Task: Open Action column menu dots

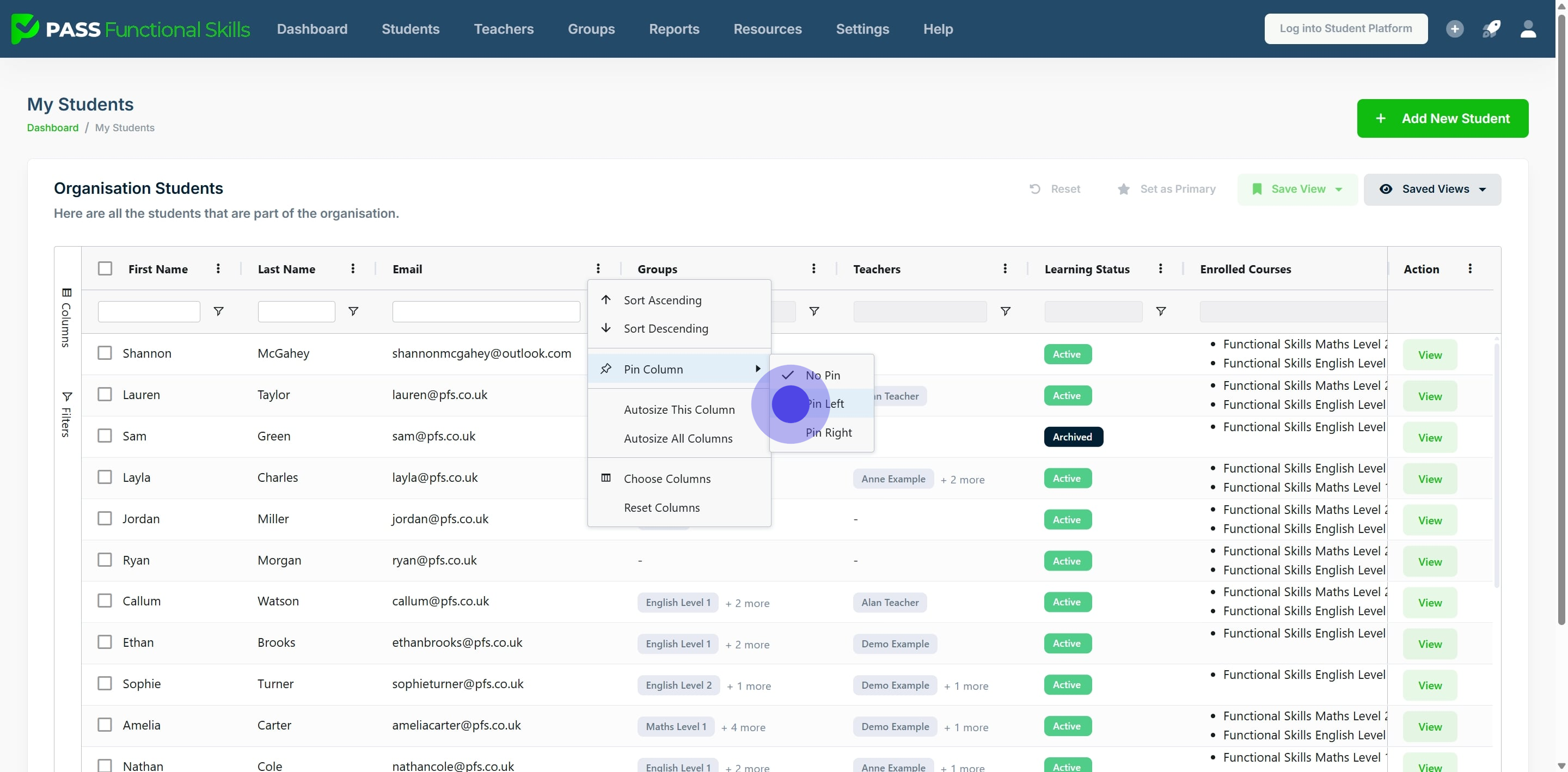Action: [1470, 268]
